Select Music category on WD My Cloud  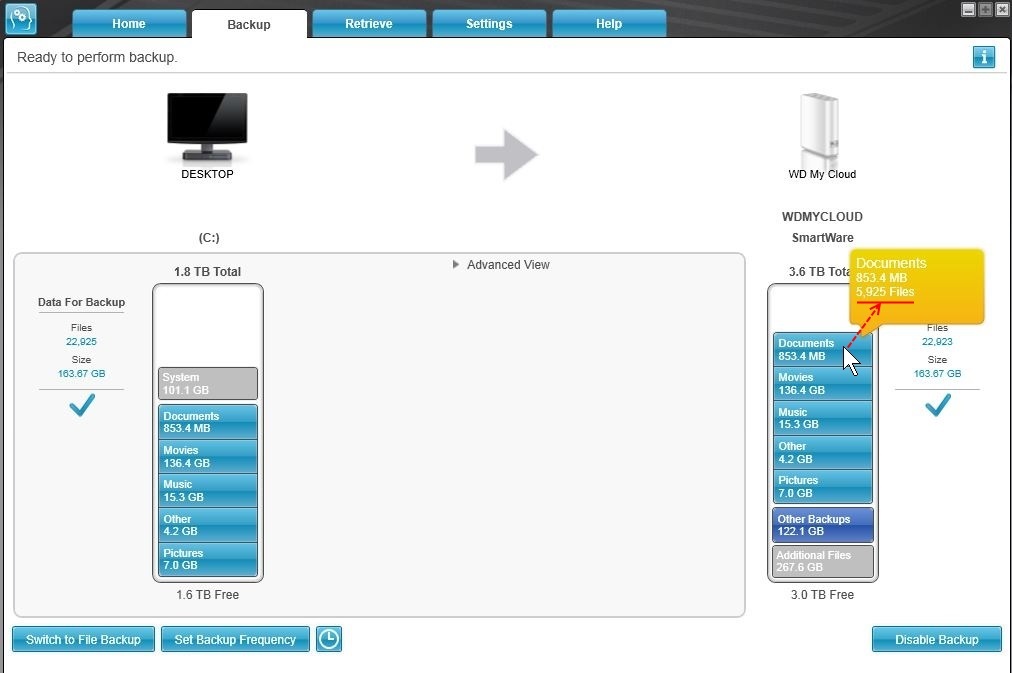coord(822,418)
